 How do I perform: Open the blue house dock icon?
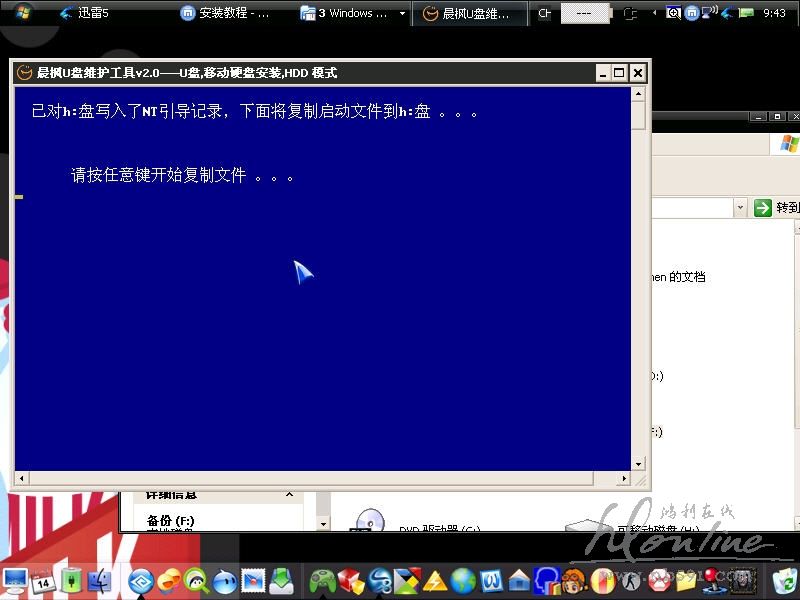tap(519, 582)
